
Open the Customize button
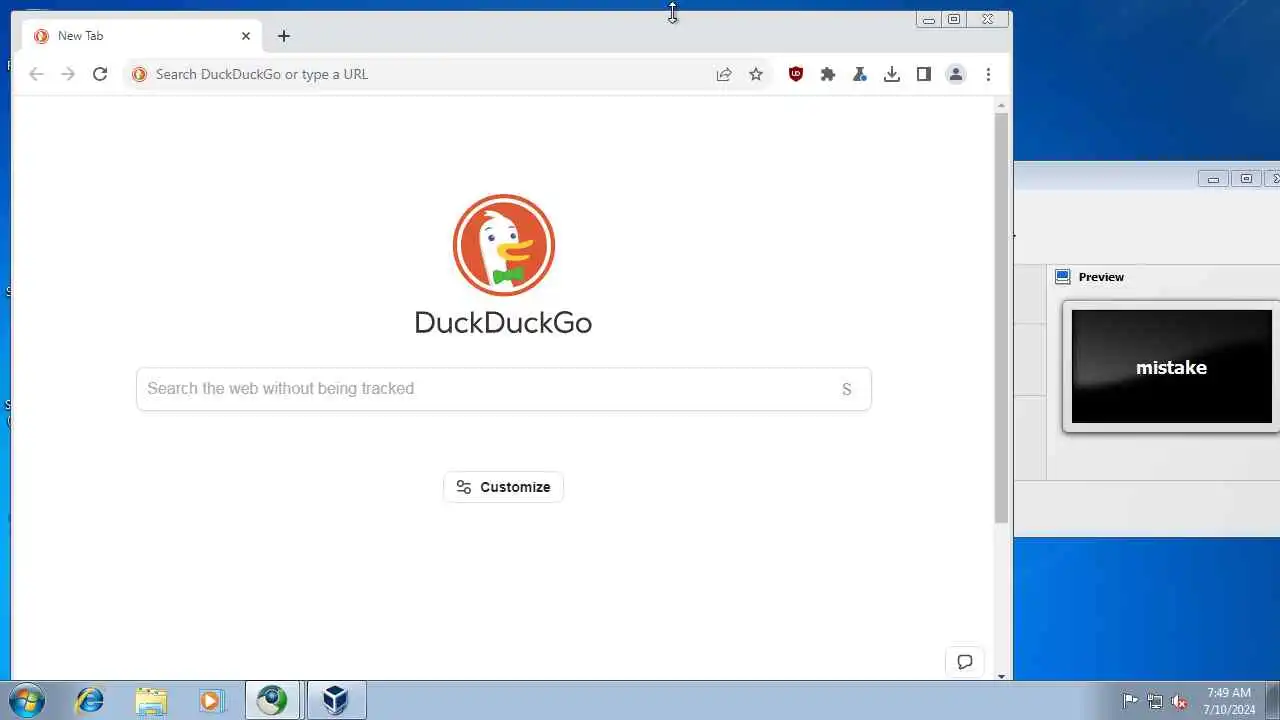pyautogui.click(x=504, y=487)
